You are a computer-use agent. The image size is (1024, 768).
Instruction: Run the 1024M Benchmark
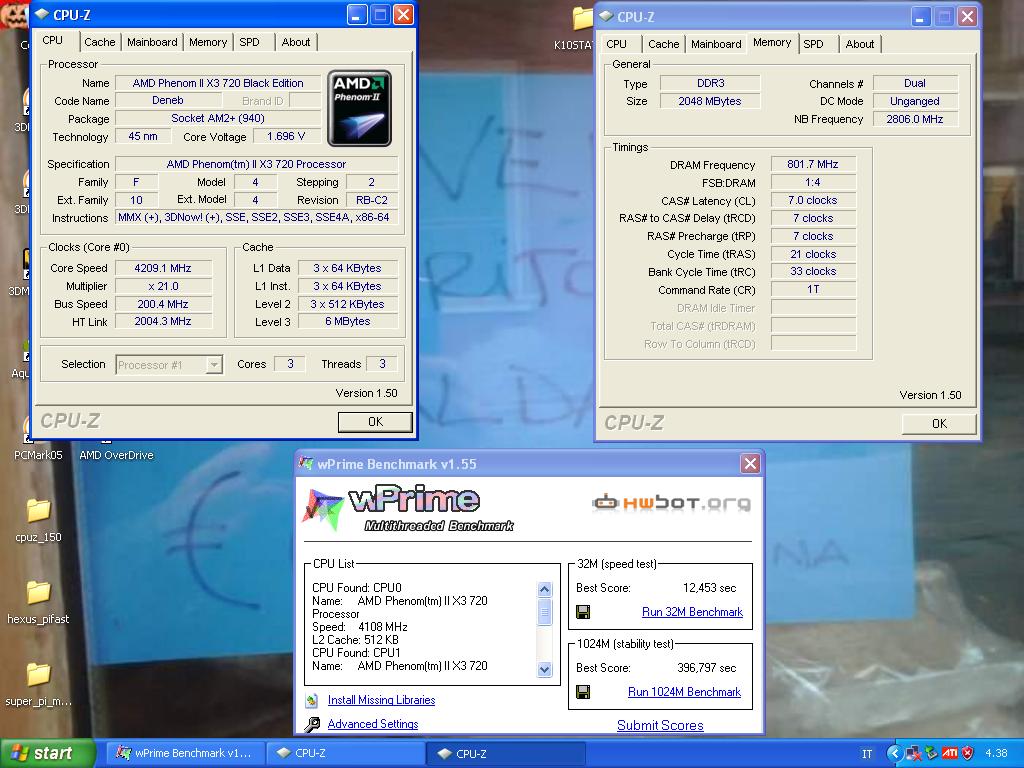coord(684,692)
